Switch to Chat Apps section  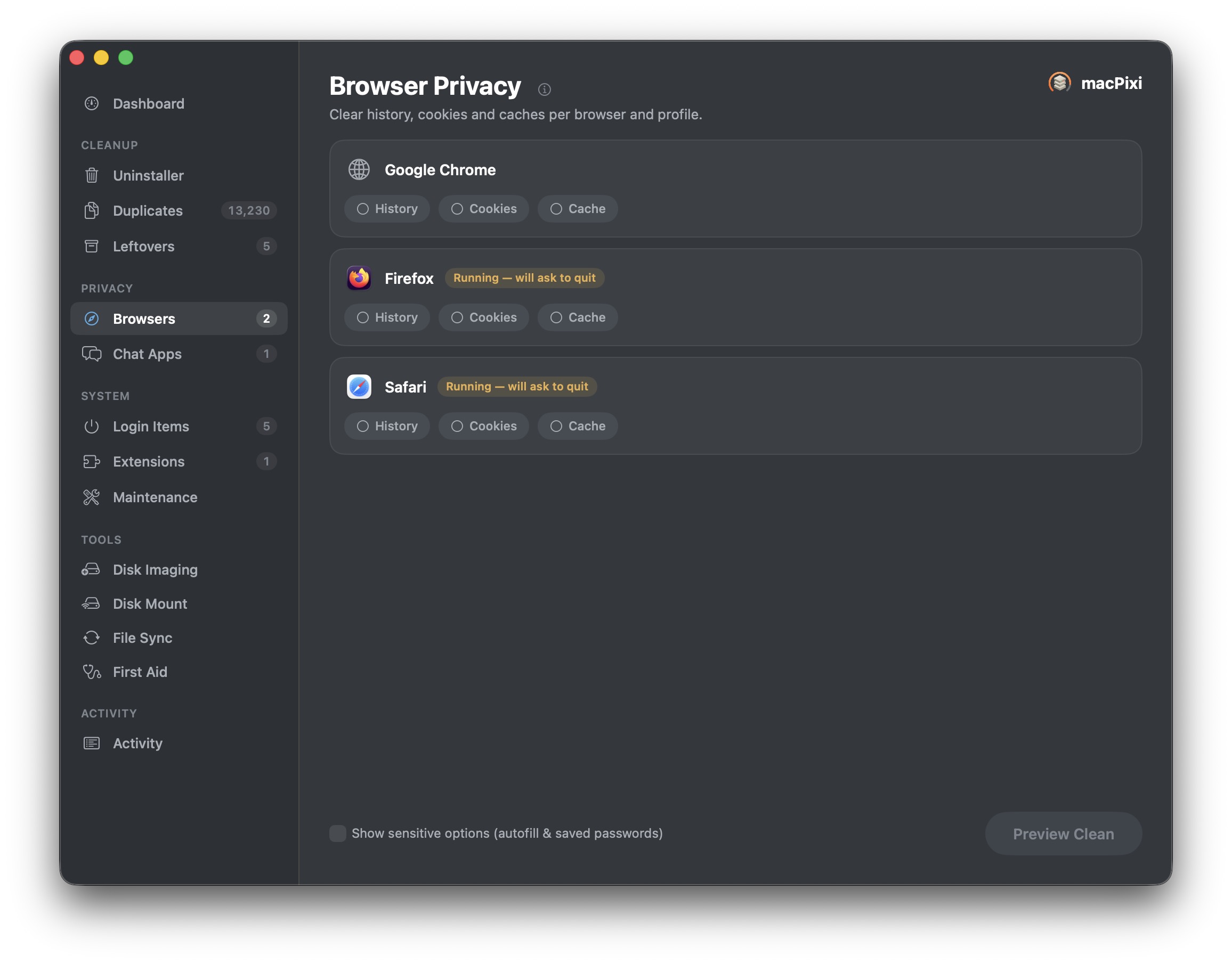pyautogui.click(x=179, y=354)
